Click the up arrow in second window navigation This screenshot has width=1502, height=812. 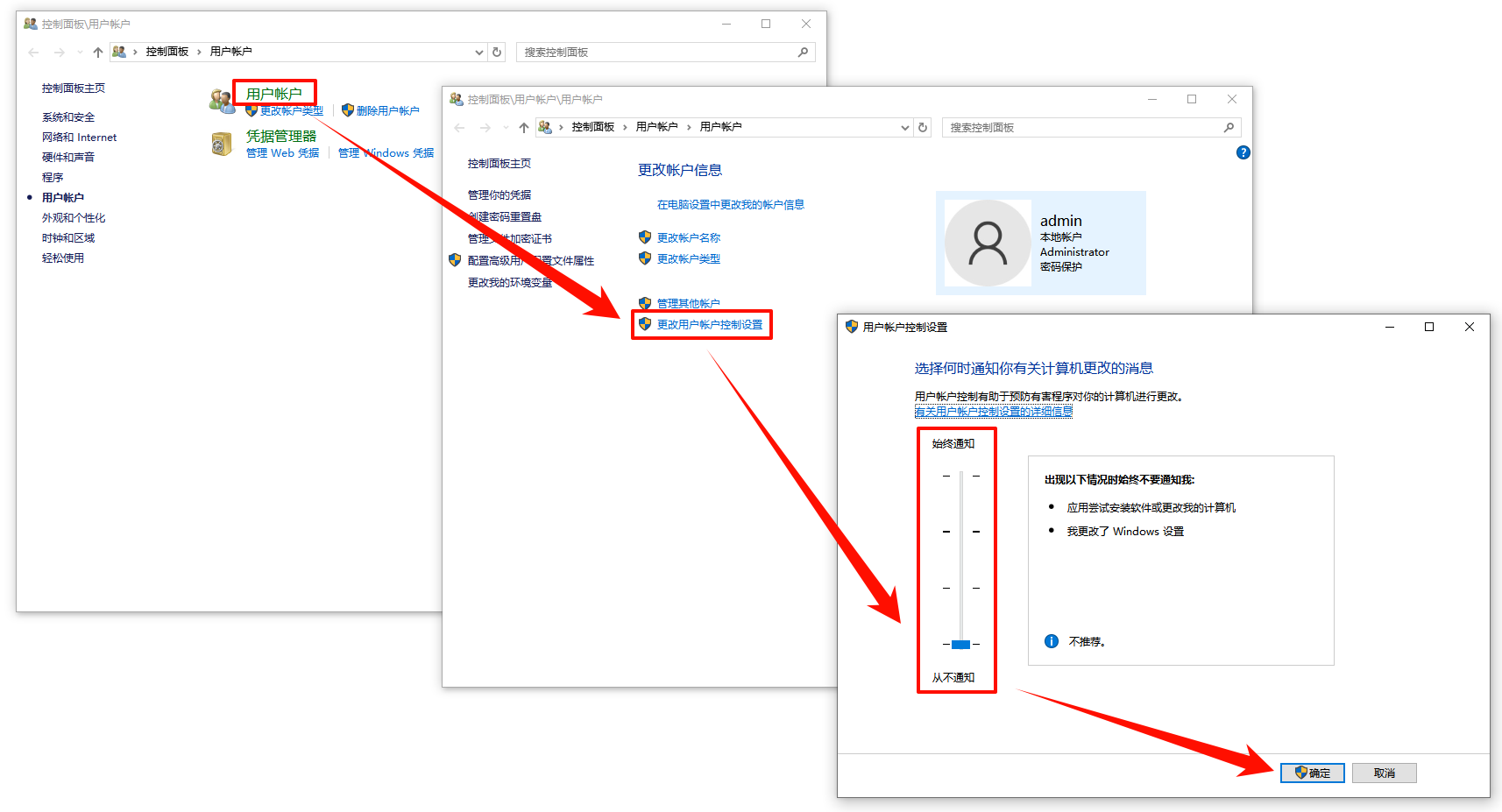(x=524, y=128)
